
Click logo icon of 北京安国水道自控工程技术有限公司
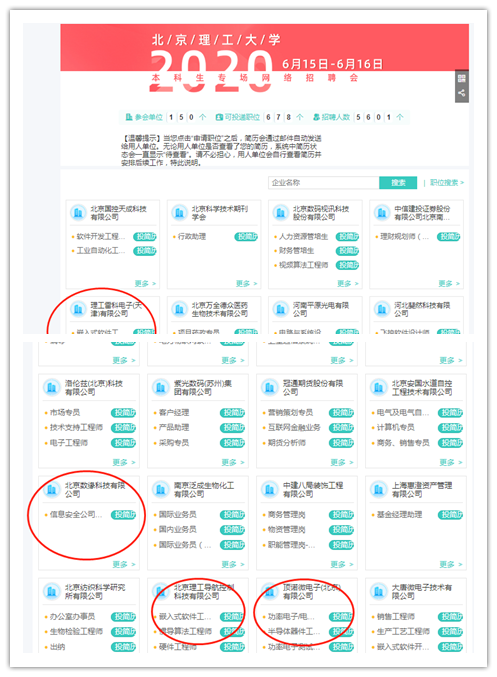pos(379,387)
